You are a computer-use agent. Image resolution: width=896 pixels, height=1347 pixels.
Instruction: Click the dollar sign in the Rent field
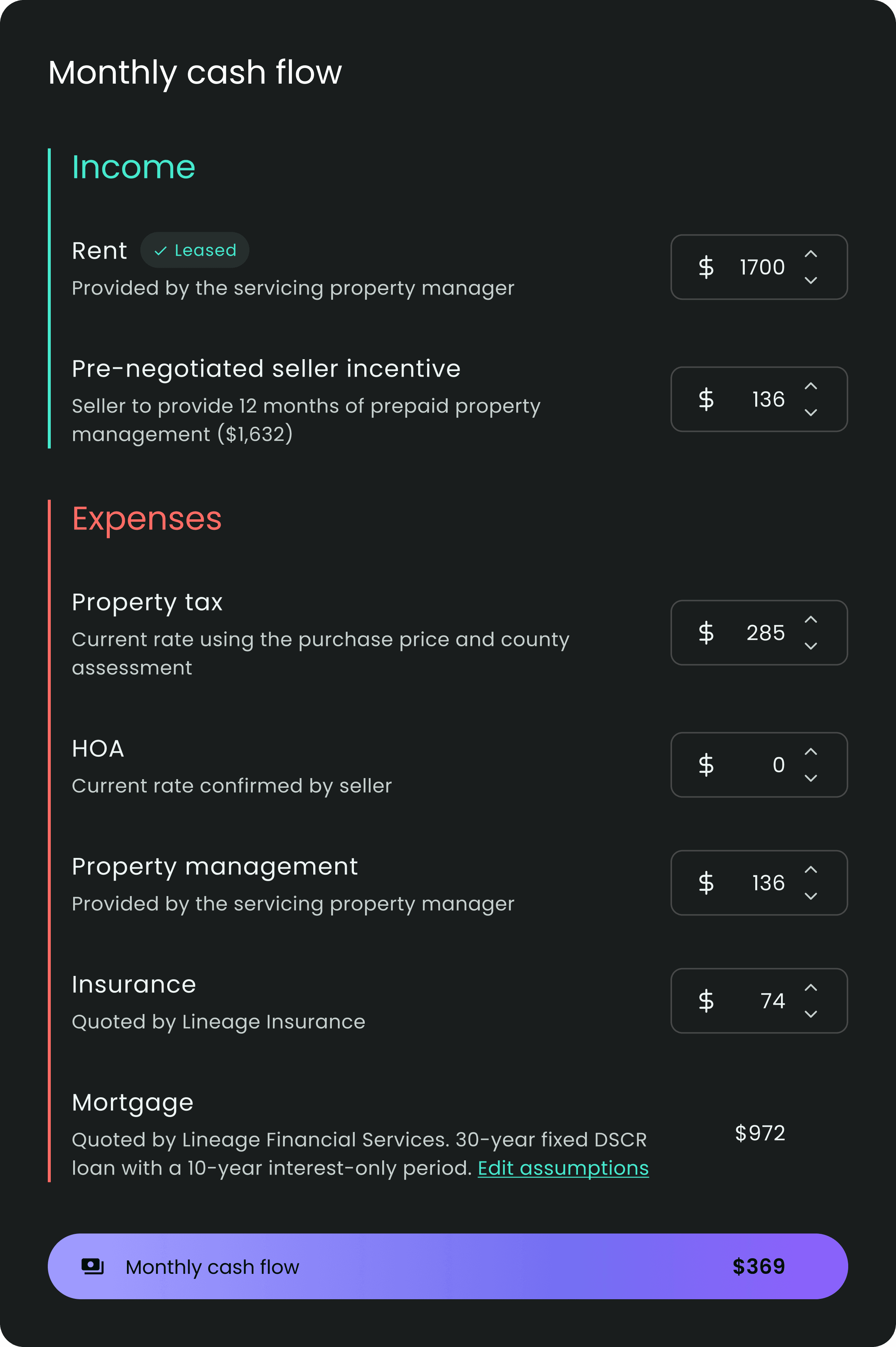(706, 267)
